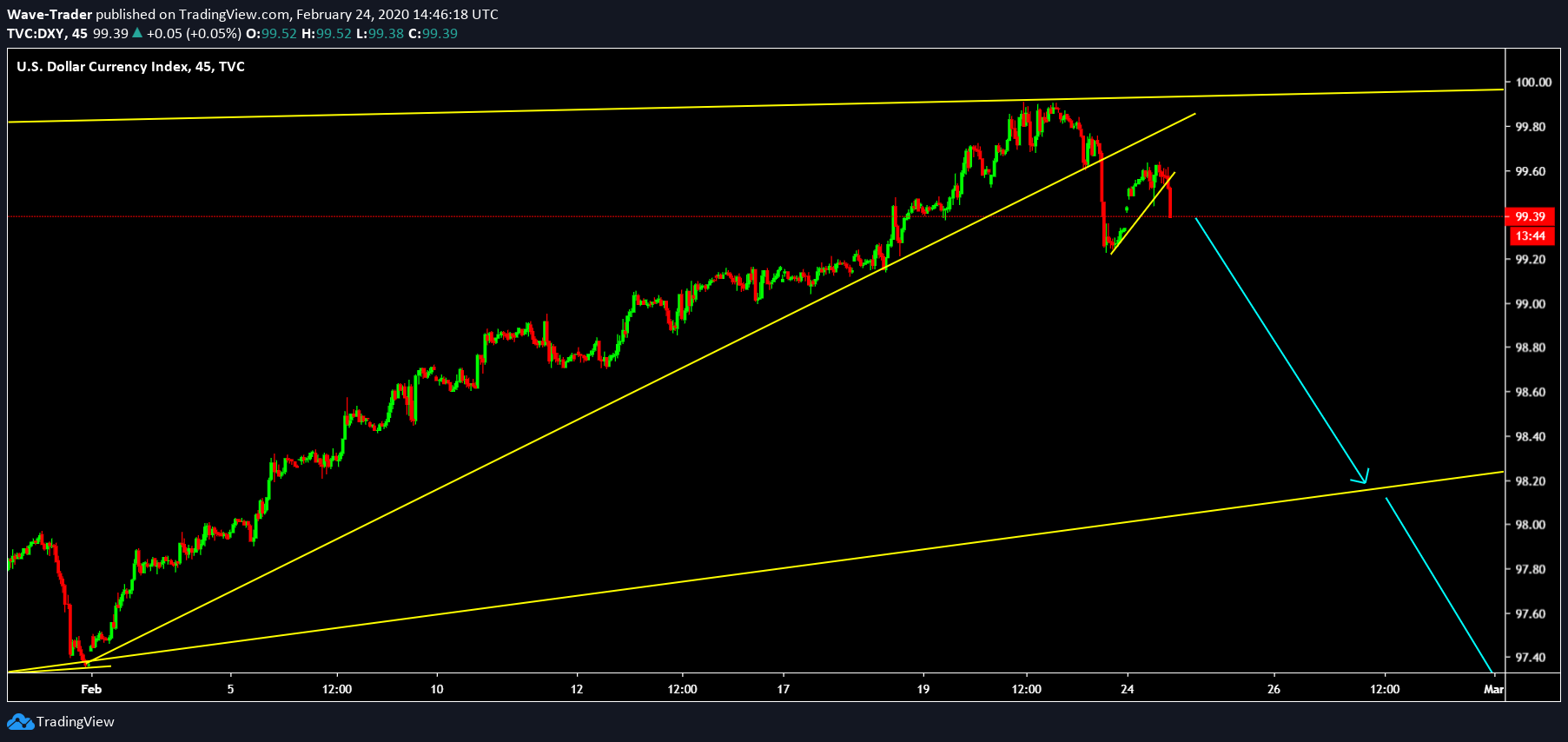1568x742 pixels.
Task: Click the 100.00 price axis label
Action: click(1533, 83)
